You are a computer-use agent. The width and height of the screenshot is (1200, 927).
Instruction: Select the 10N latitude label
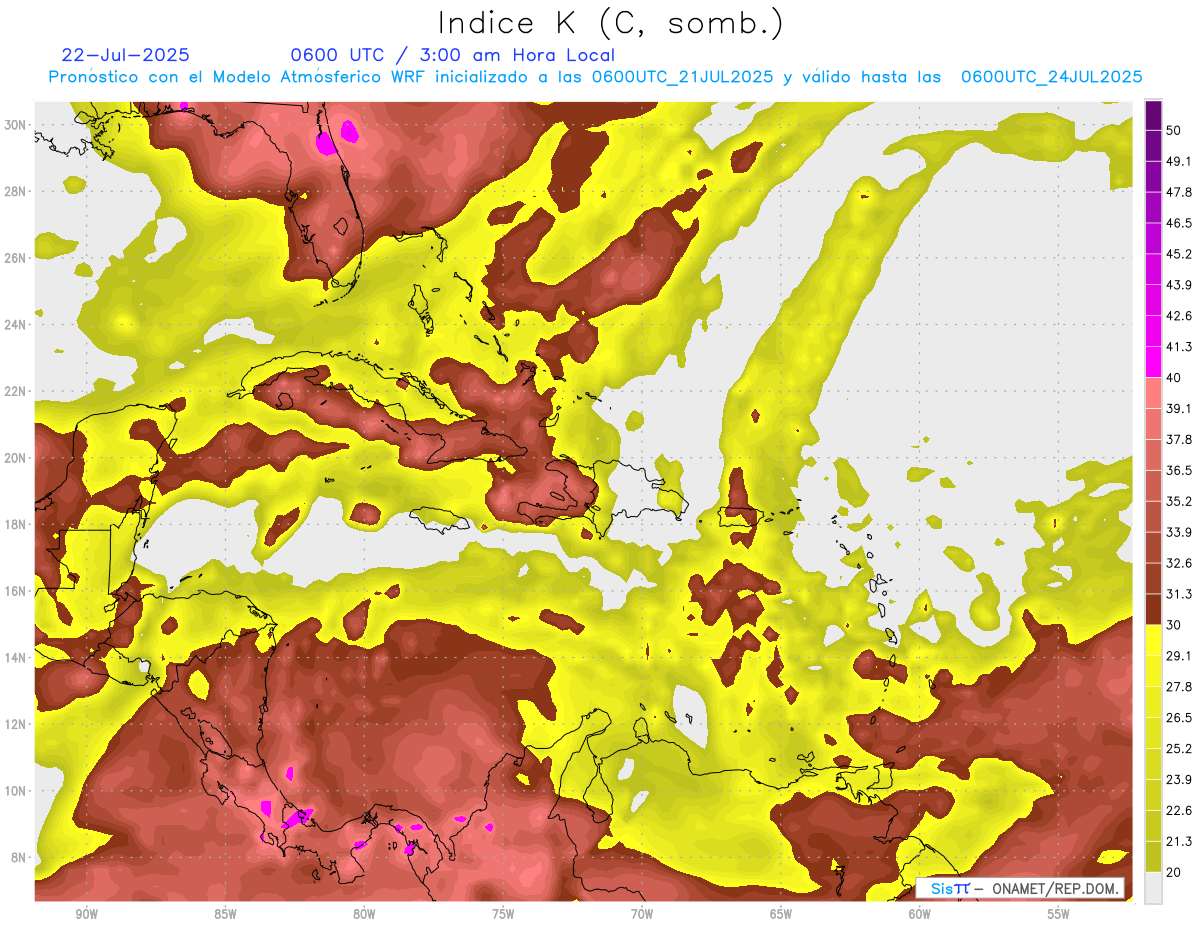pos(16,791)
